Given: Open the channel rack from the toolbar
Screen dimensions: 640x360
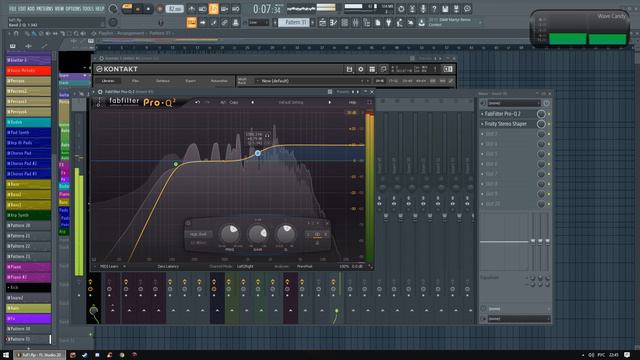Looking at the screenshot, I should click(x=344, y=22).
